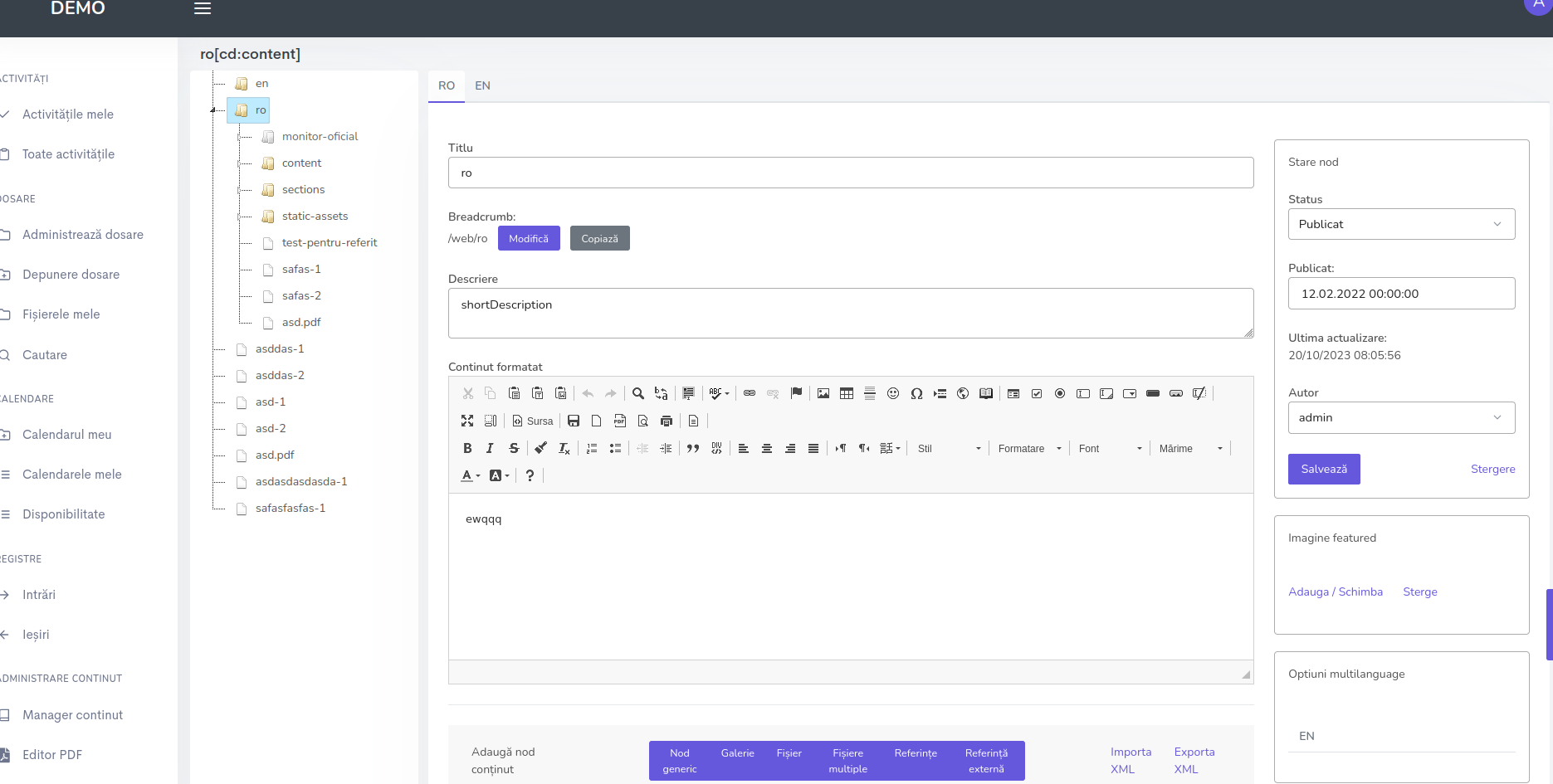Click the Exporta XML link
The image size is (1553, 784).
[1194, 760]
